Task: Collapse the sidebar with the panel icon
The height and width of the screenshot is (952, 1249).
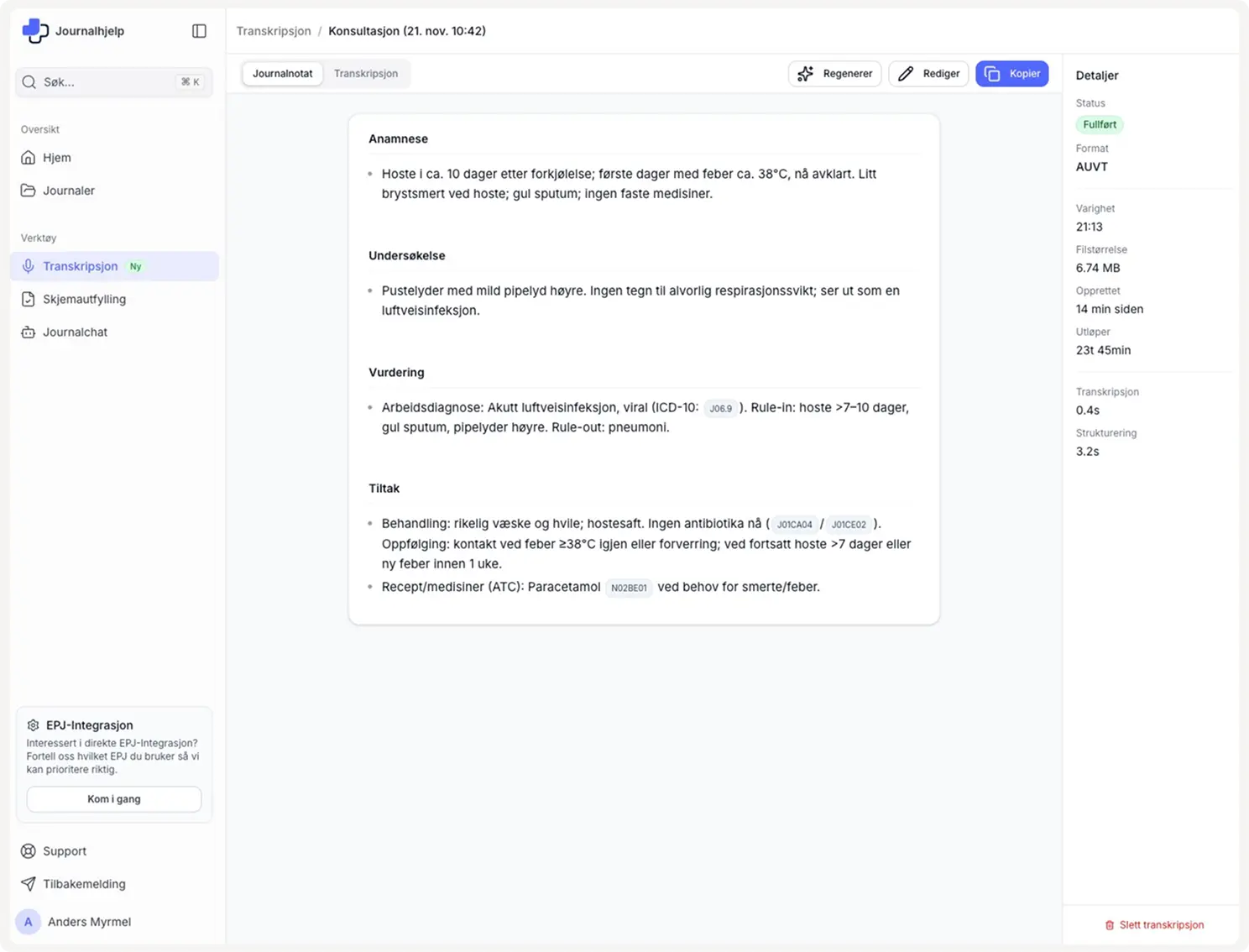Action: (199, 31)
